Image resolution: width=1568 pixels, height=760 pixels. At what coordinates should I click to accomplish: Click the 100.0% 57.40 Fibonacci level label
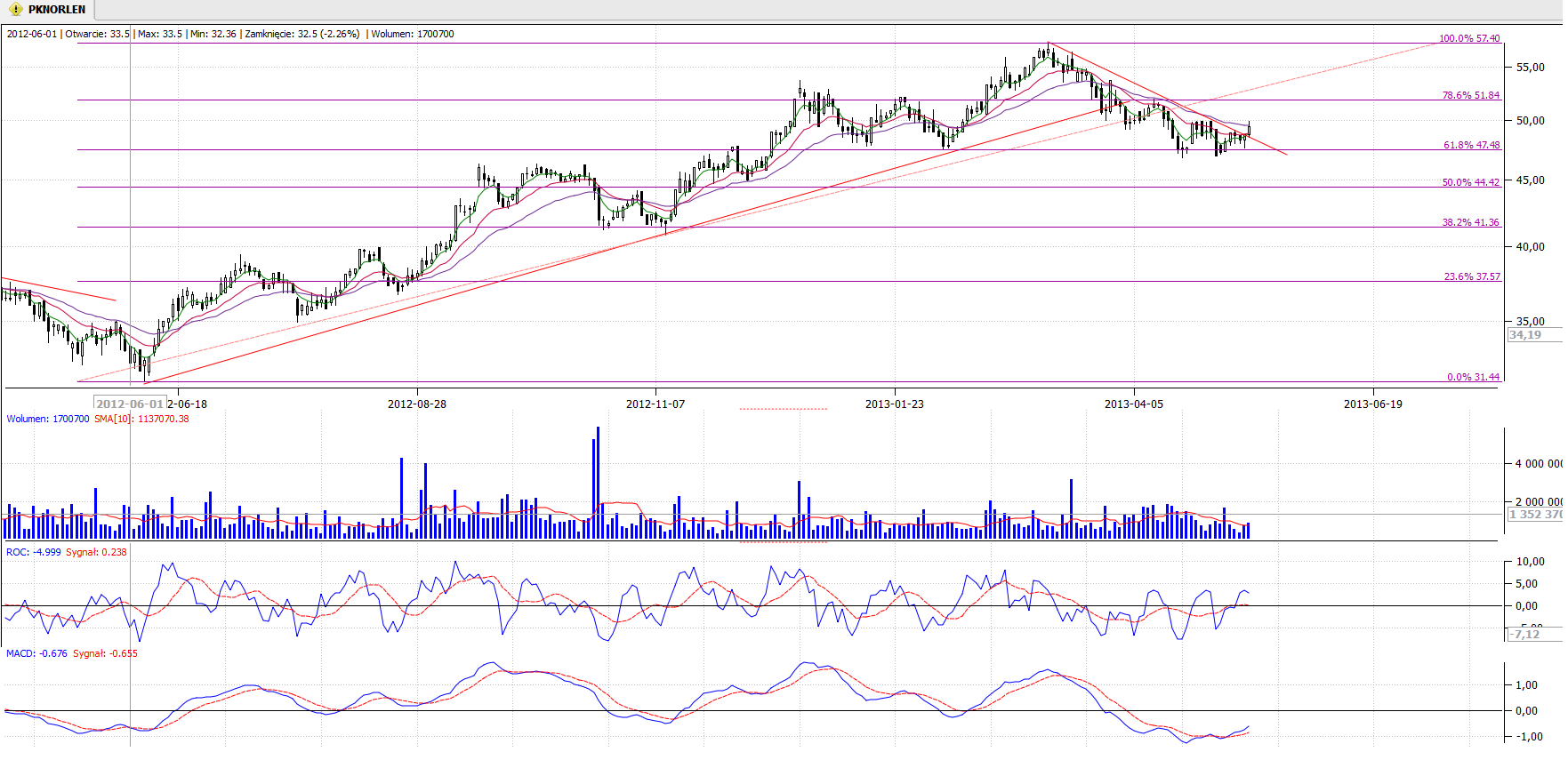1469,38
